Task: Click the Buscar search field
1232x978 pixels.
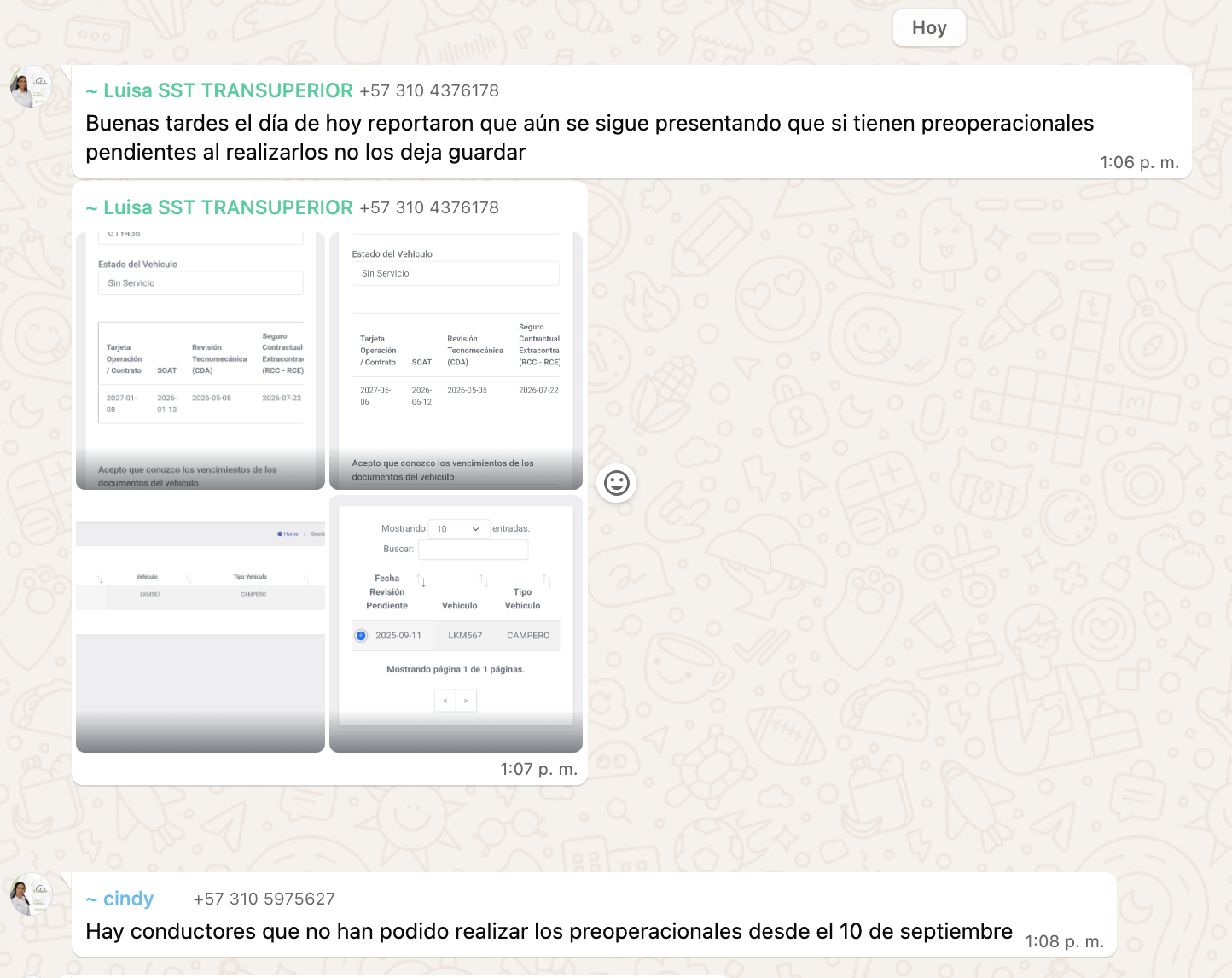Action: [473, 550]
